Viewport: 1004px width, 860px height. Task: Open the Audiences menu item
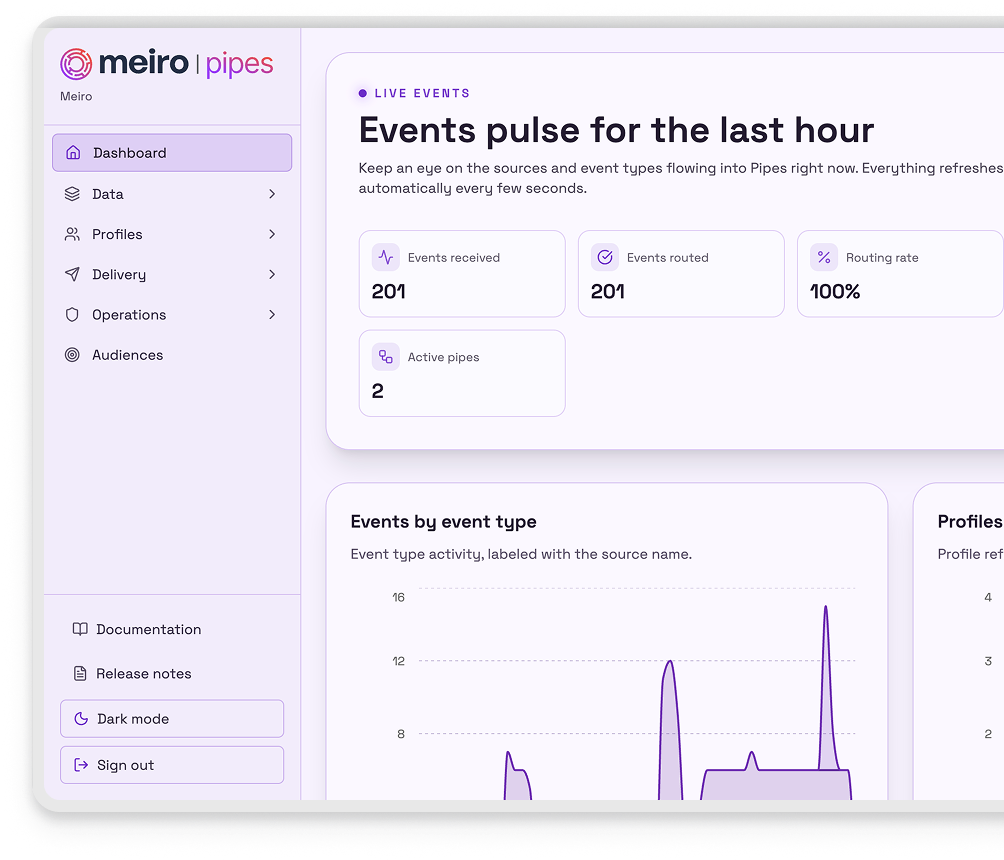point(127,355)
